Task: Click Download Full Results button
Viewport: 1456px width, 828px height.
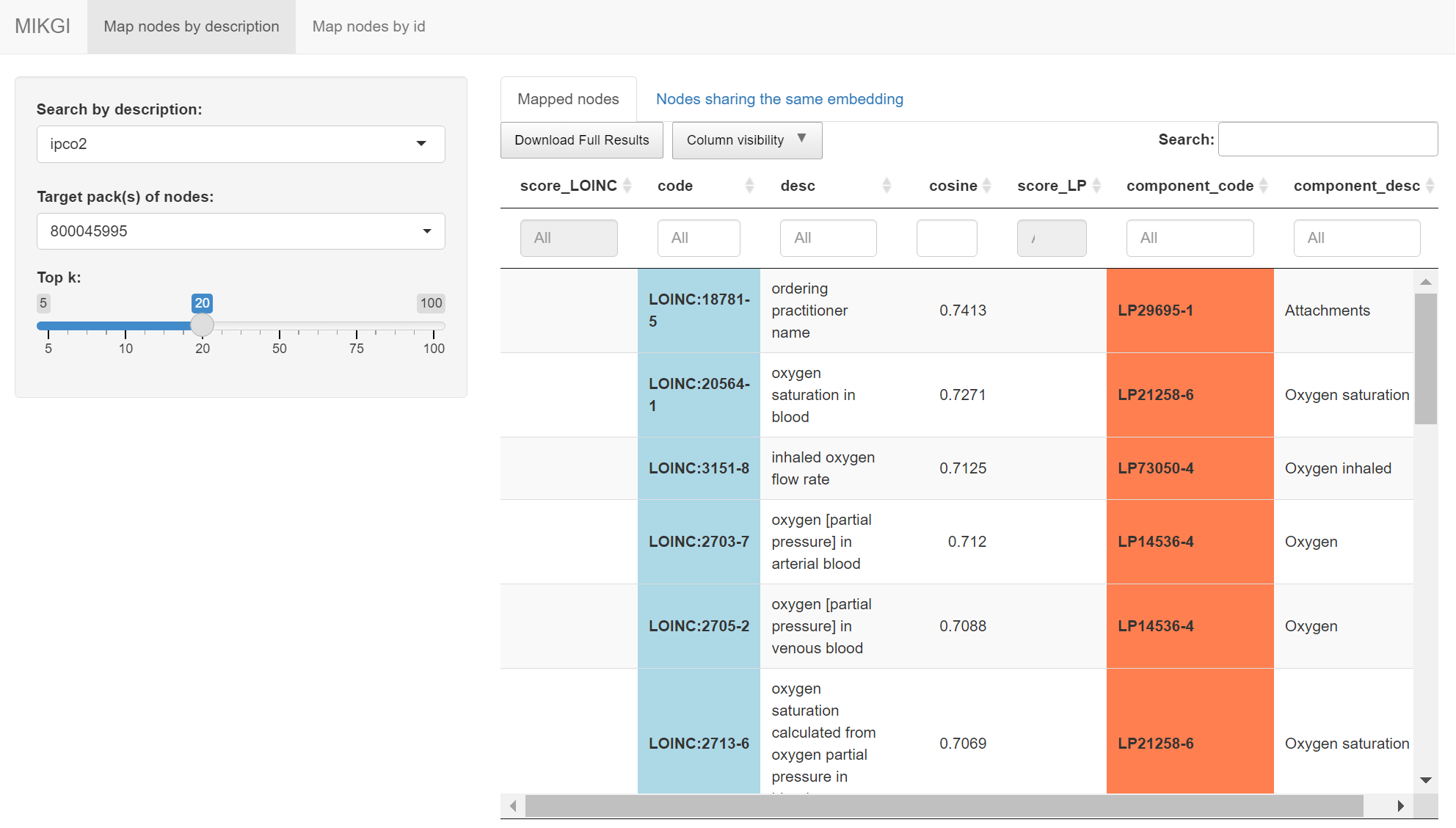Action: [x=581, y=140]
